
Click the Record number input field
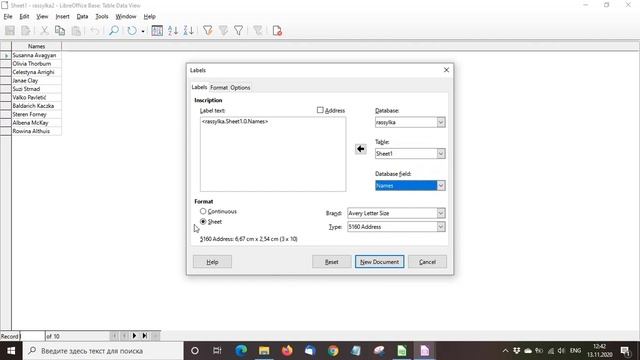click(32, 336)
